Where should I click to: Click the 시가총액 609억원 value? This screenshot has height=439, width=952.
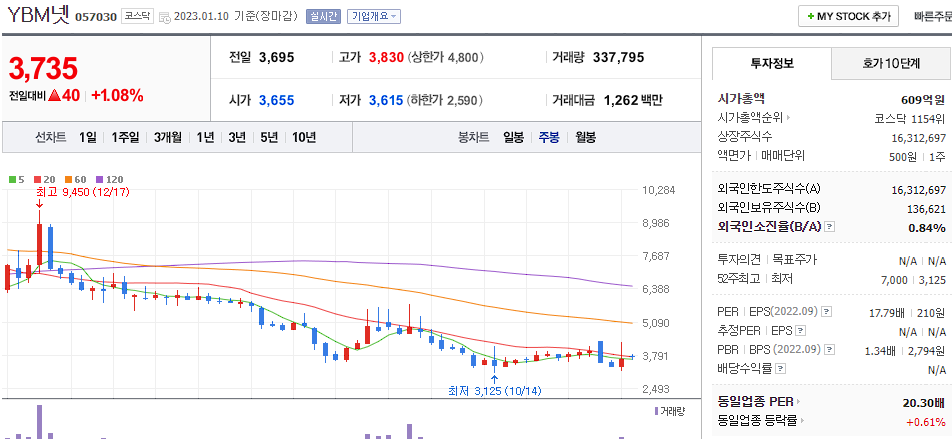tap(923, 100)
